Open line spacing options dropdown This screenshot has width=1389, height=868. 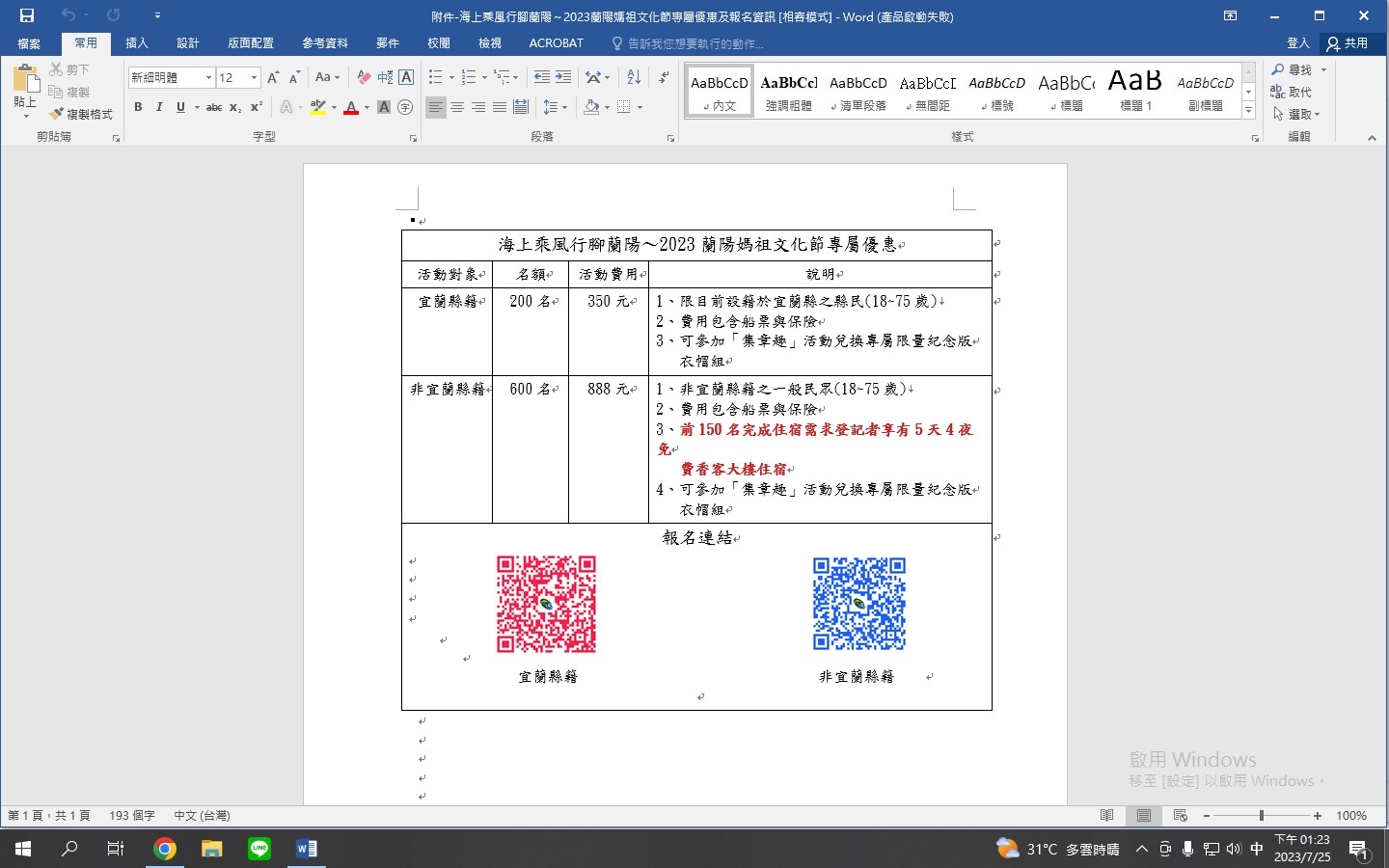coord(555,107)
